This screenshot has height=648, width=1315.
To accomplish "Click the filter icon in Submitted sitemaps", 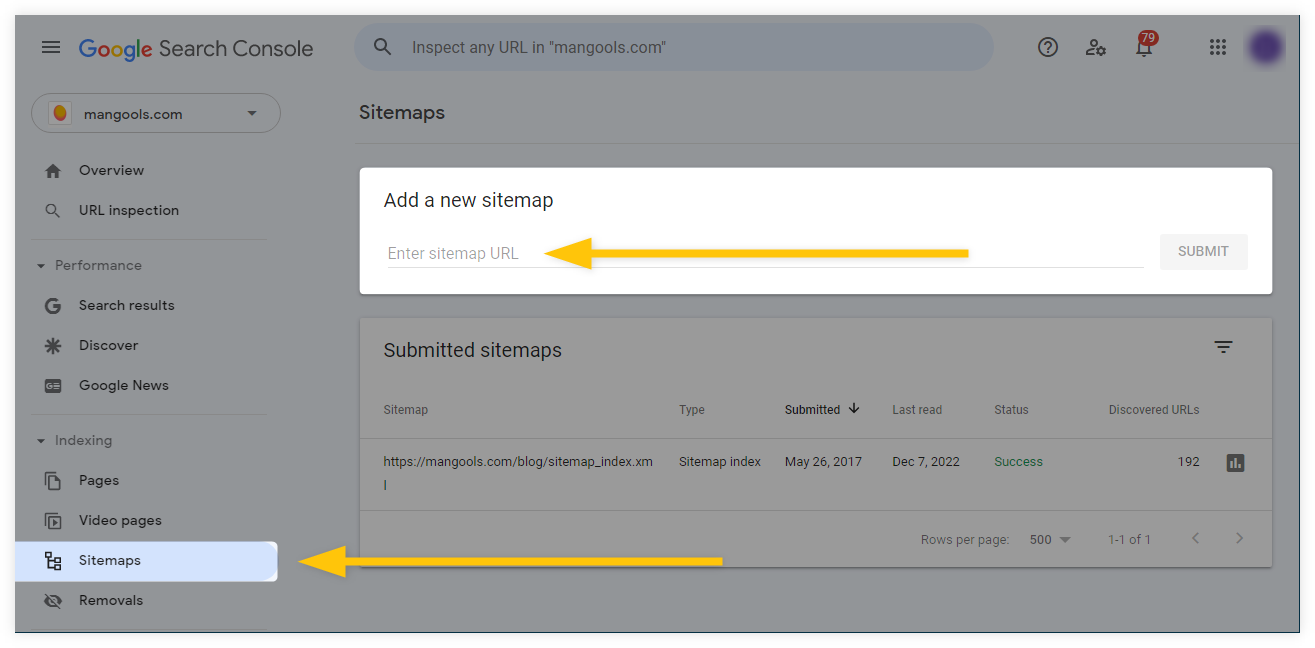I will (1223, 347).
